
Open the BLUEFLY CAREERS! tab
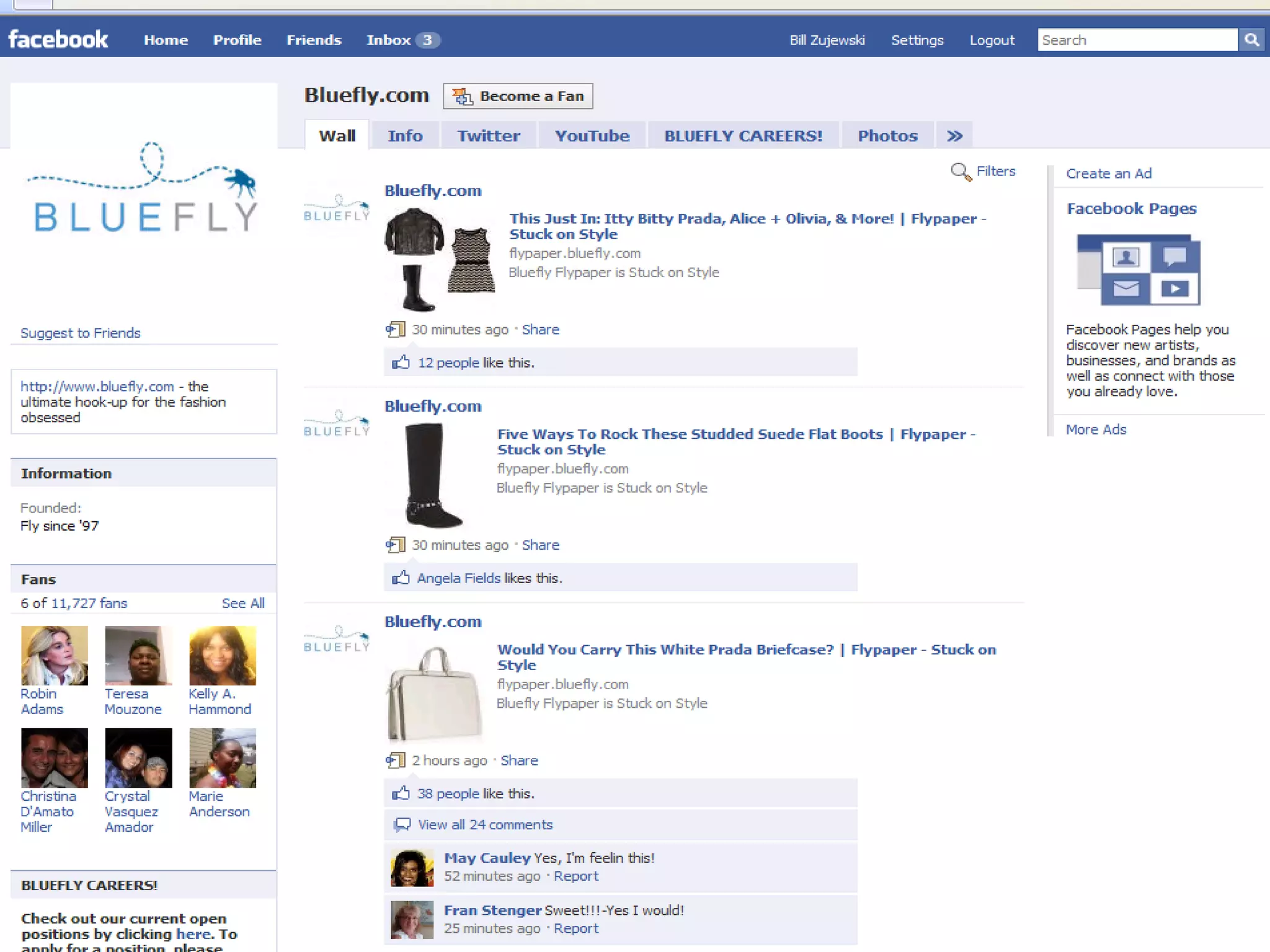(x=743, y=136)
